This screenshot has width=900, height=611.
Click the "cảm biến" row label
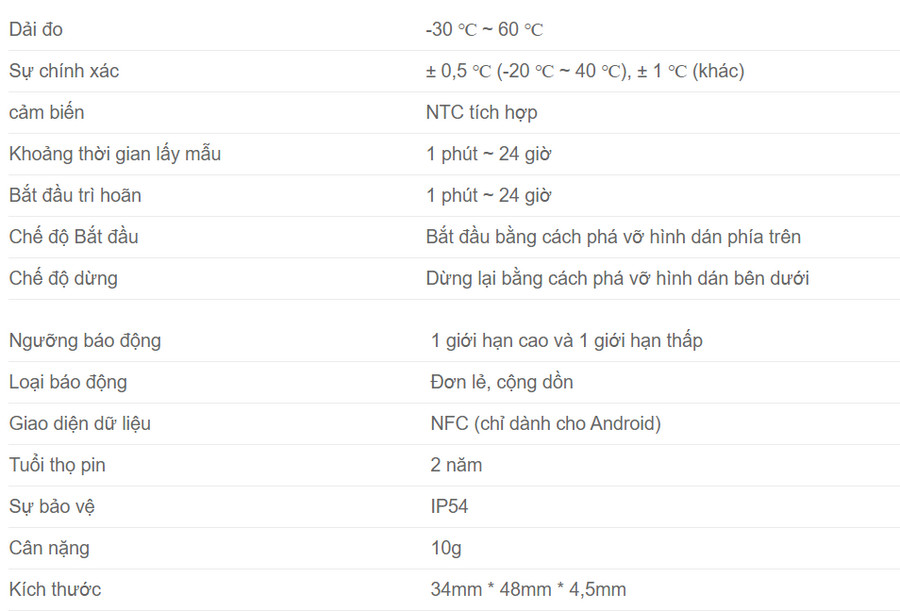coord(47,112)
